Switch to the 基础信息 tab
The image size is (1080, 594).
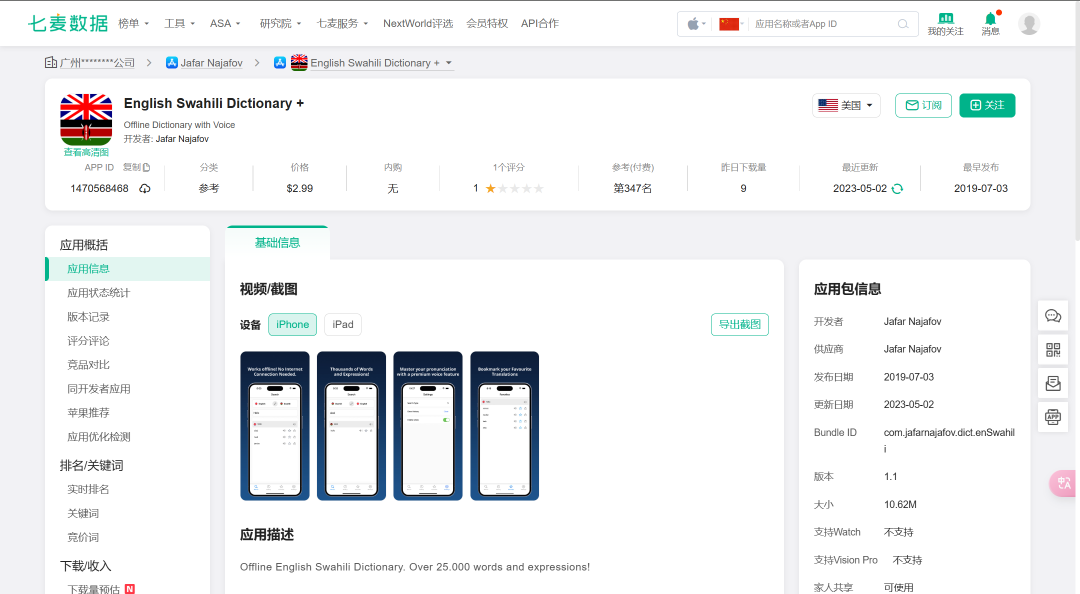277,243
